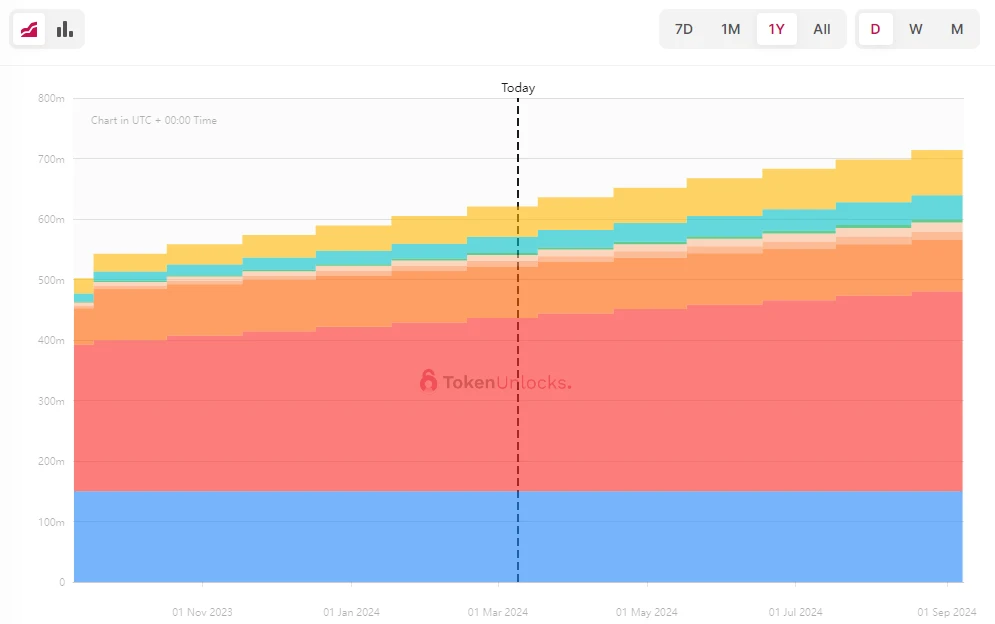Set chart granularity to D (daily)
This screenshot has height=624, width=995.
[x=876, y=29]
